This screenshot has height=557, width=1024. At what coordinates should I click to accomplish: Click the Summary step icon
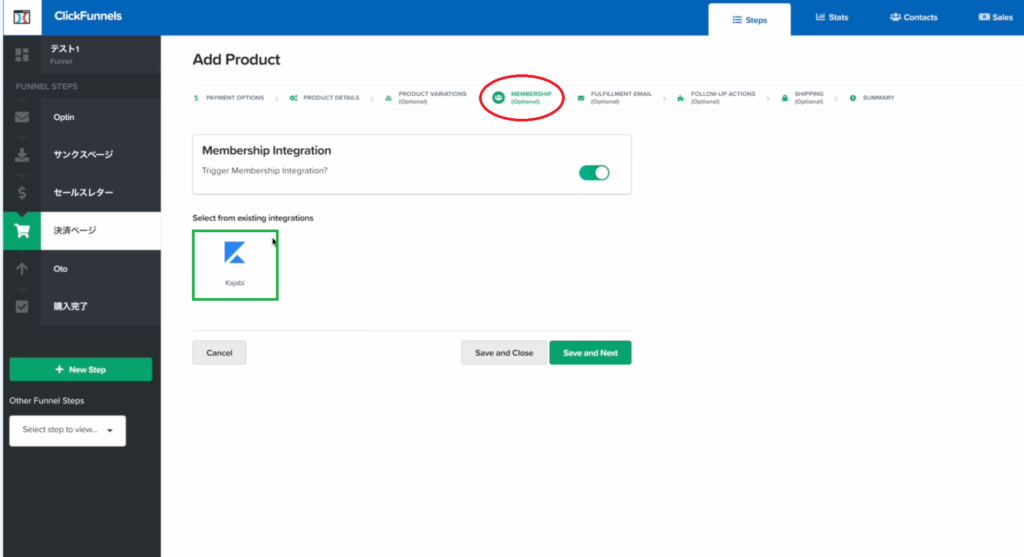tap(853, 98)
